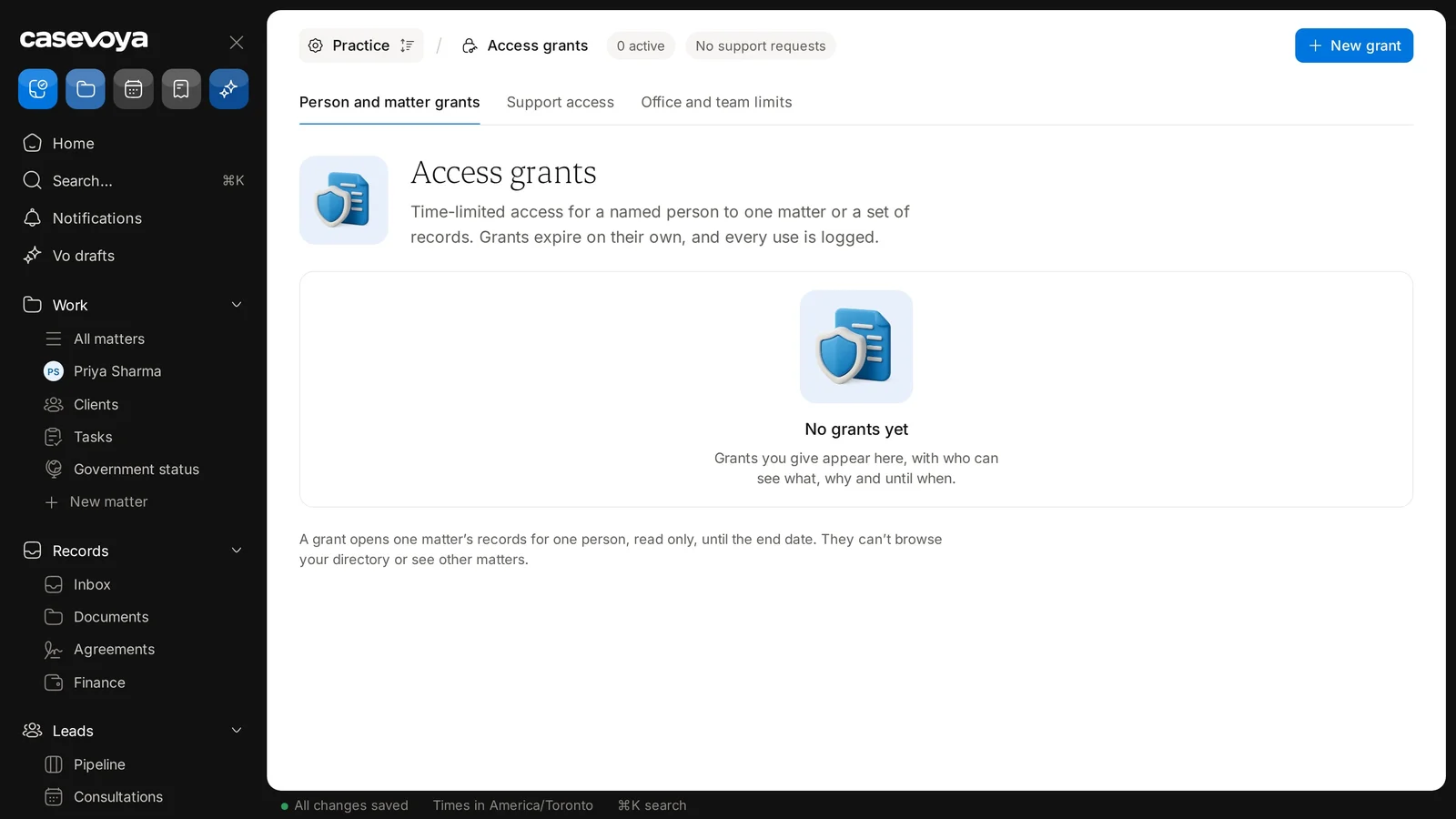
Task: Open the folder icon in the top icon row
Action: [86, 89]
